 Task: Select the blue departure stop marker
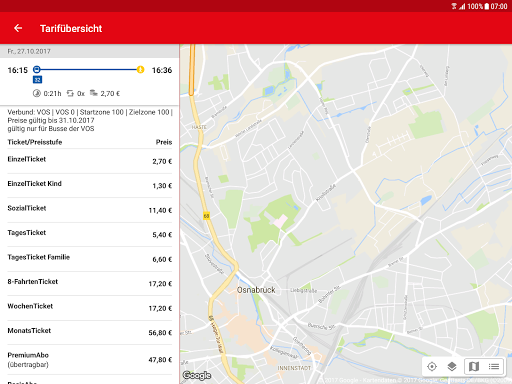pos(37,70)
